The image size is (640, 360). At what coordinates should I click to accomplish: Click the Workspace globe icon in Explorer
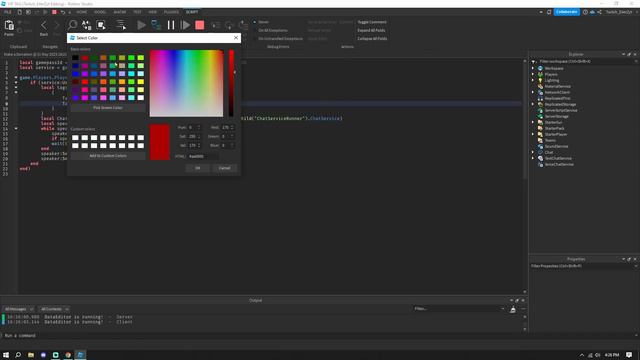pyautogui.click(x=540, y=68)
